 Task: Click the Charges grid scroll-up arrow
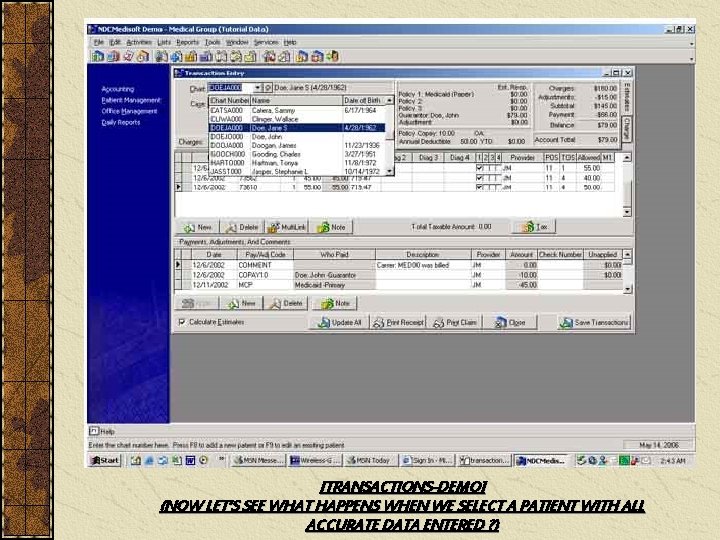coord(627,158)
